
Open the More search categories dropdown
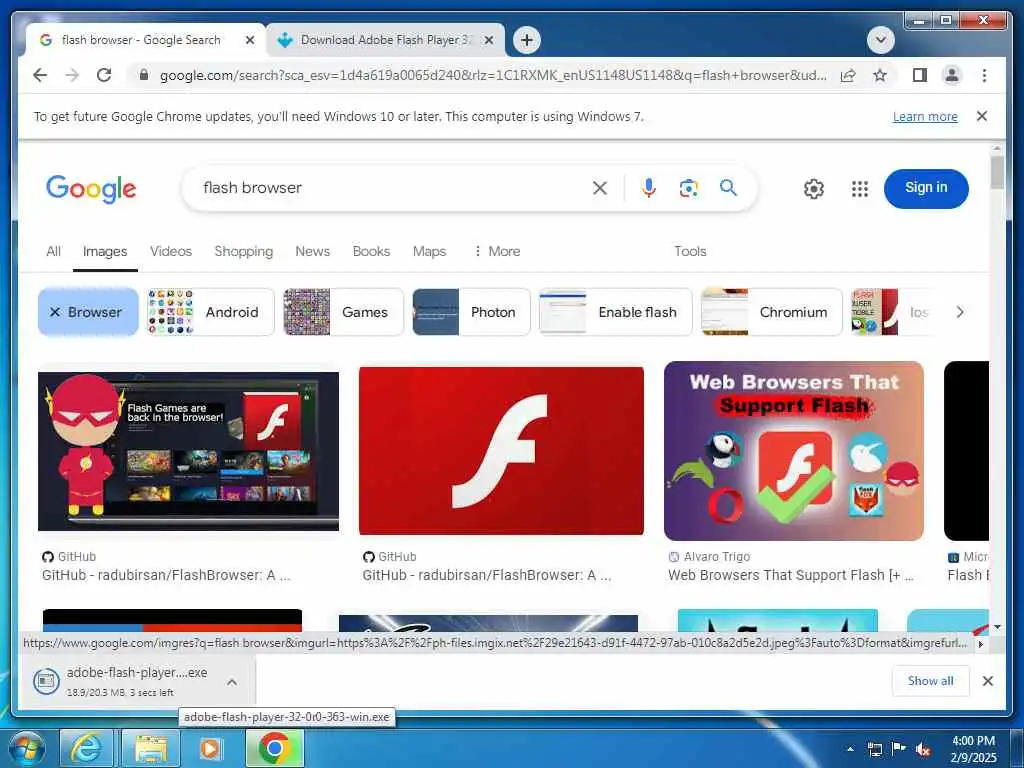click(x=496, y=251)
